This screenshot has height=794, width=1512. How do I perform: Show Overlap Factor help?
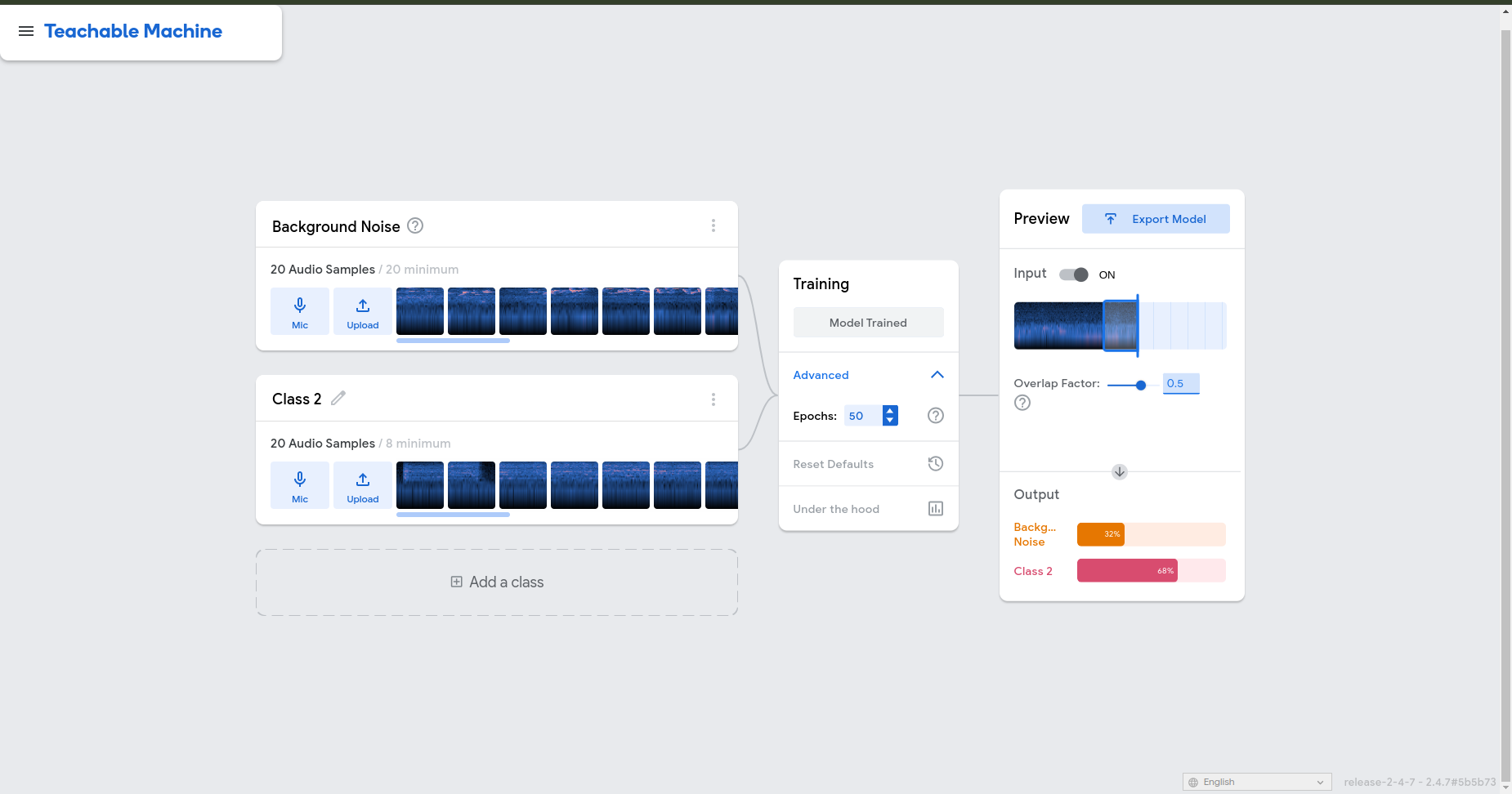(x=1022, y=403)
